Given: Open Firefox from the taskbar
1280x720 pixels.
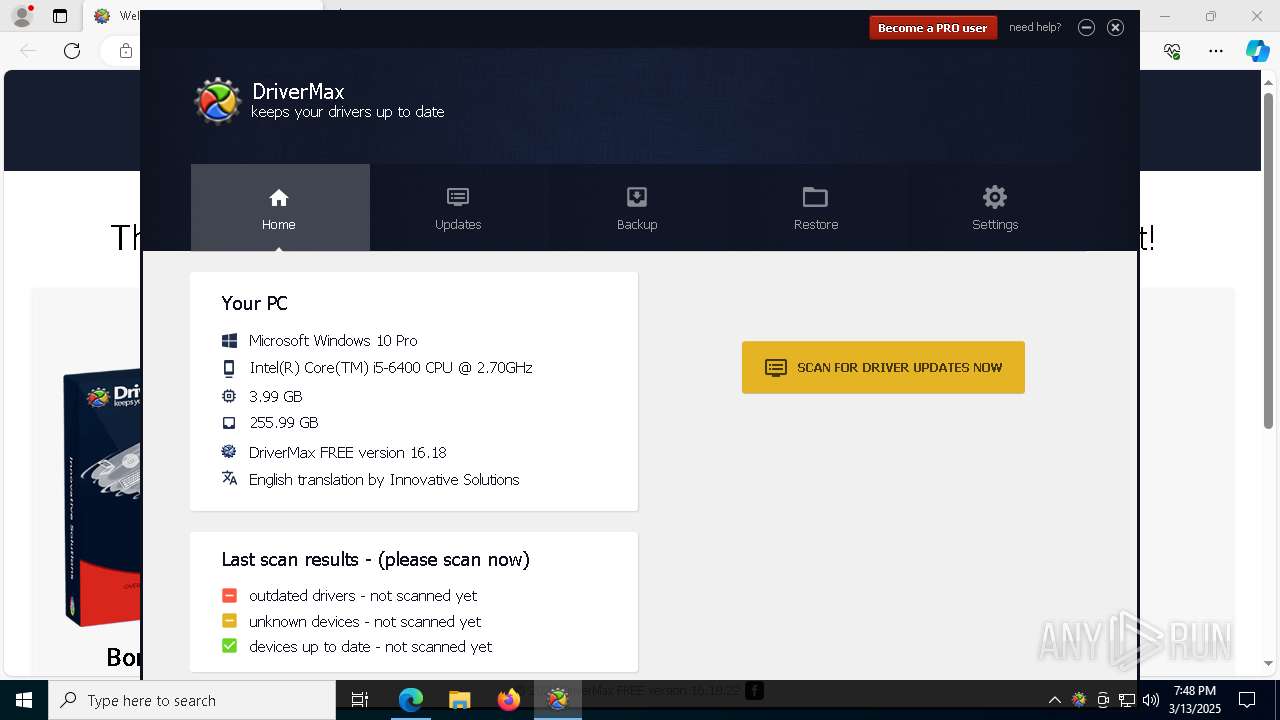Looking at the screenshot, I should click(509, 700).
